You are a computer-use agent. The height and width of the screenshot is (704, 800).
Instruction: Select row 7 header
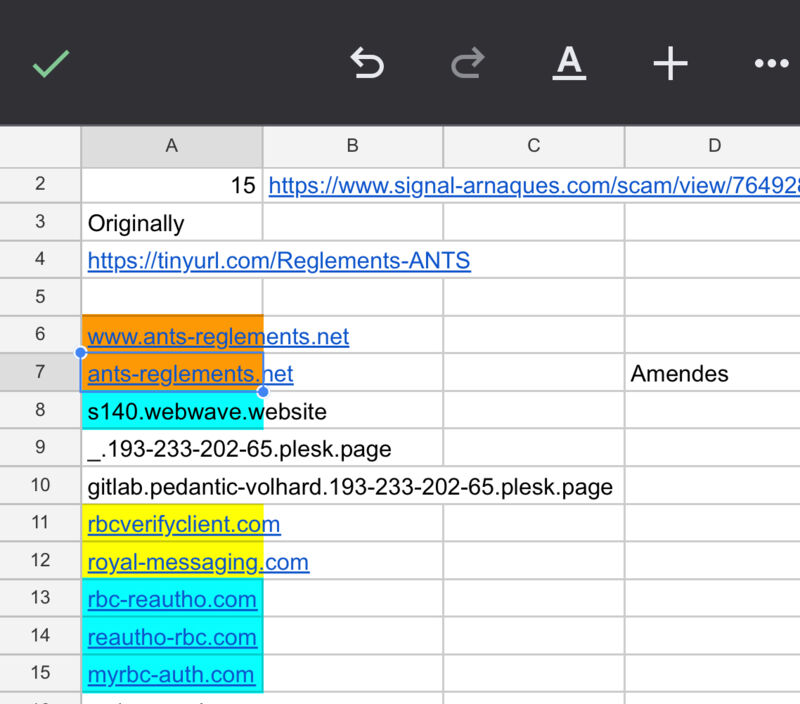(40, 372)
